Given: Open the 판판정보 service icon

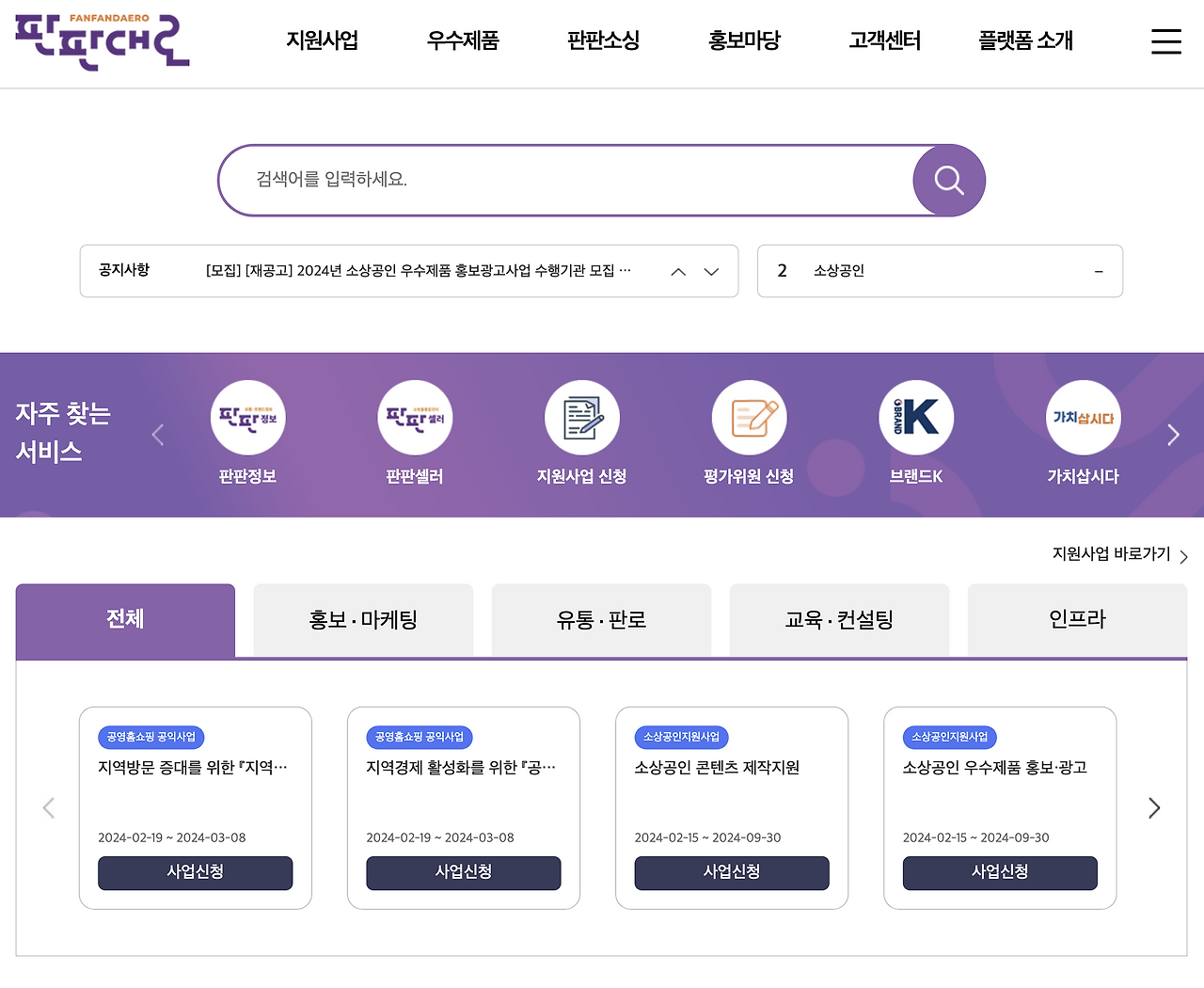Looking at the screenshot, I should point(248,417).
